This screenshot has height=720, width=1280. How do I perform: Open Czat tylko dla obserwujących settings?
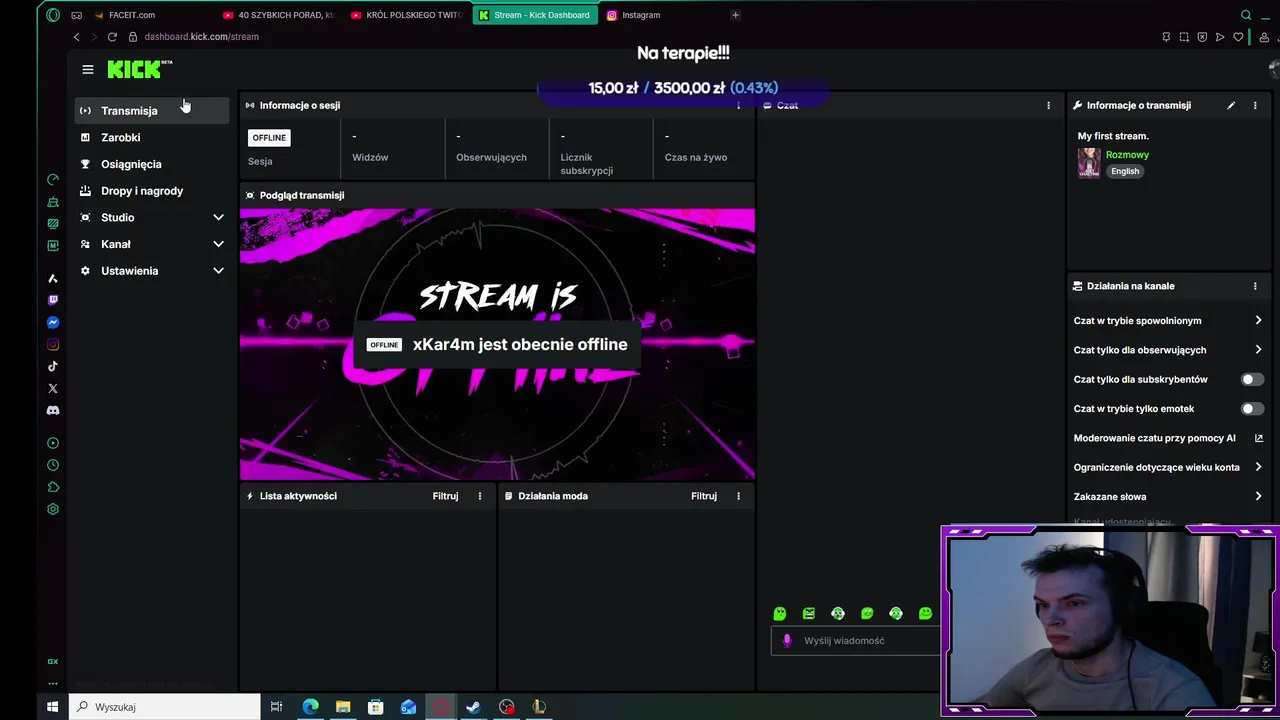click(x=1168, y=350)
